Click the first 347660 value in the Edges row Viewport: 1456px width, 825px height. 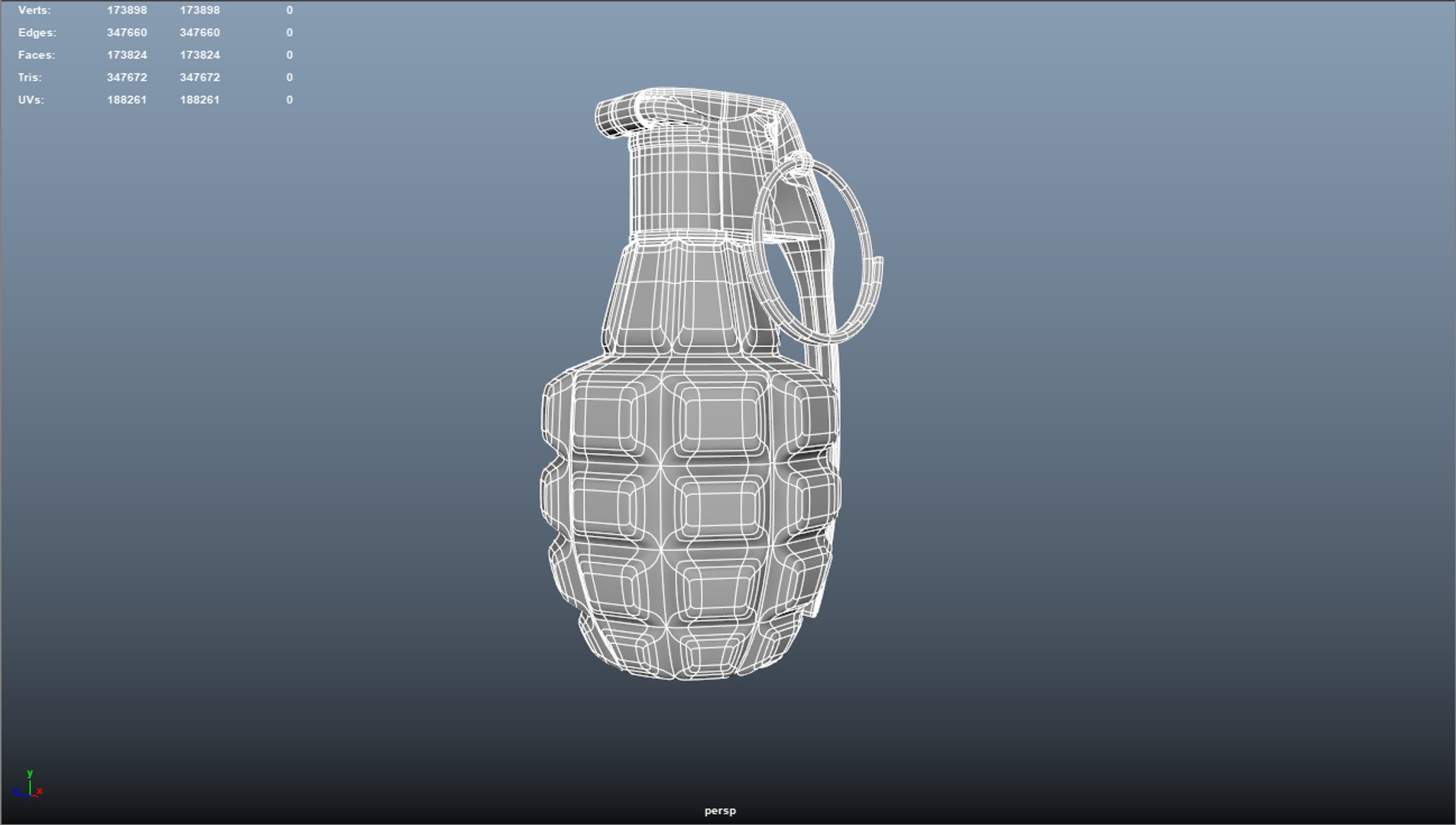[127, 33]
